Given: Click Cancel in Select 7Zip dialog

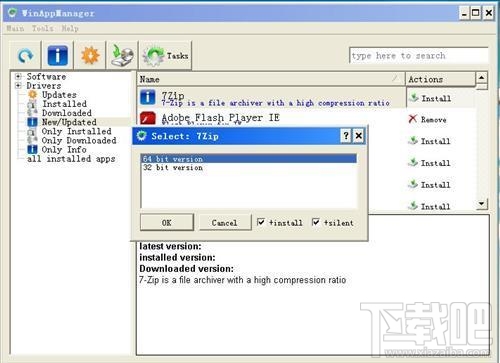Looking at the screenshot, I should click(225, 222).
